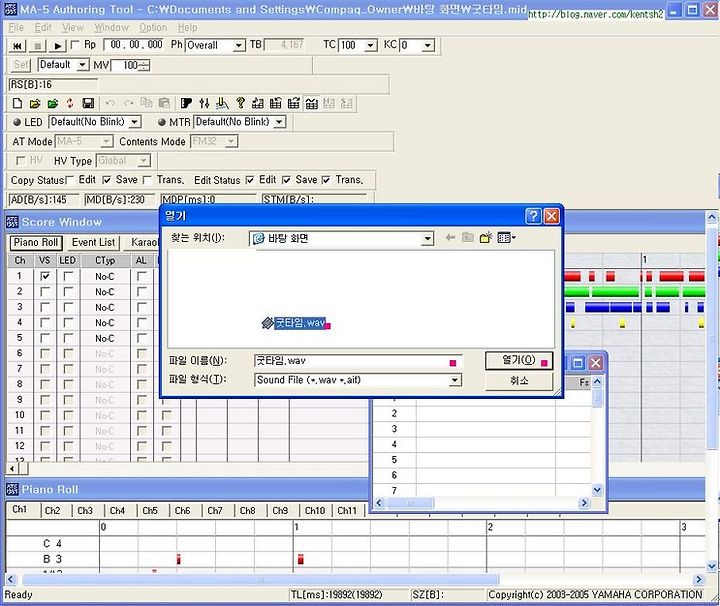Image resolution: width=720 pixels, height=606 pixels.
Task: Open the View menu
Action: tap(73, 28)
